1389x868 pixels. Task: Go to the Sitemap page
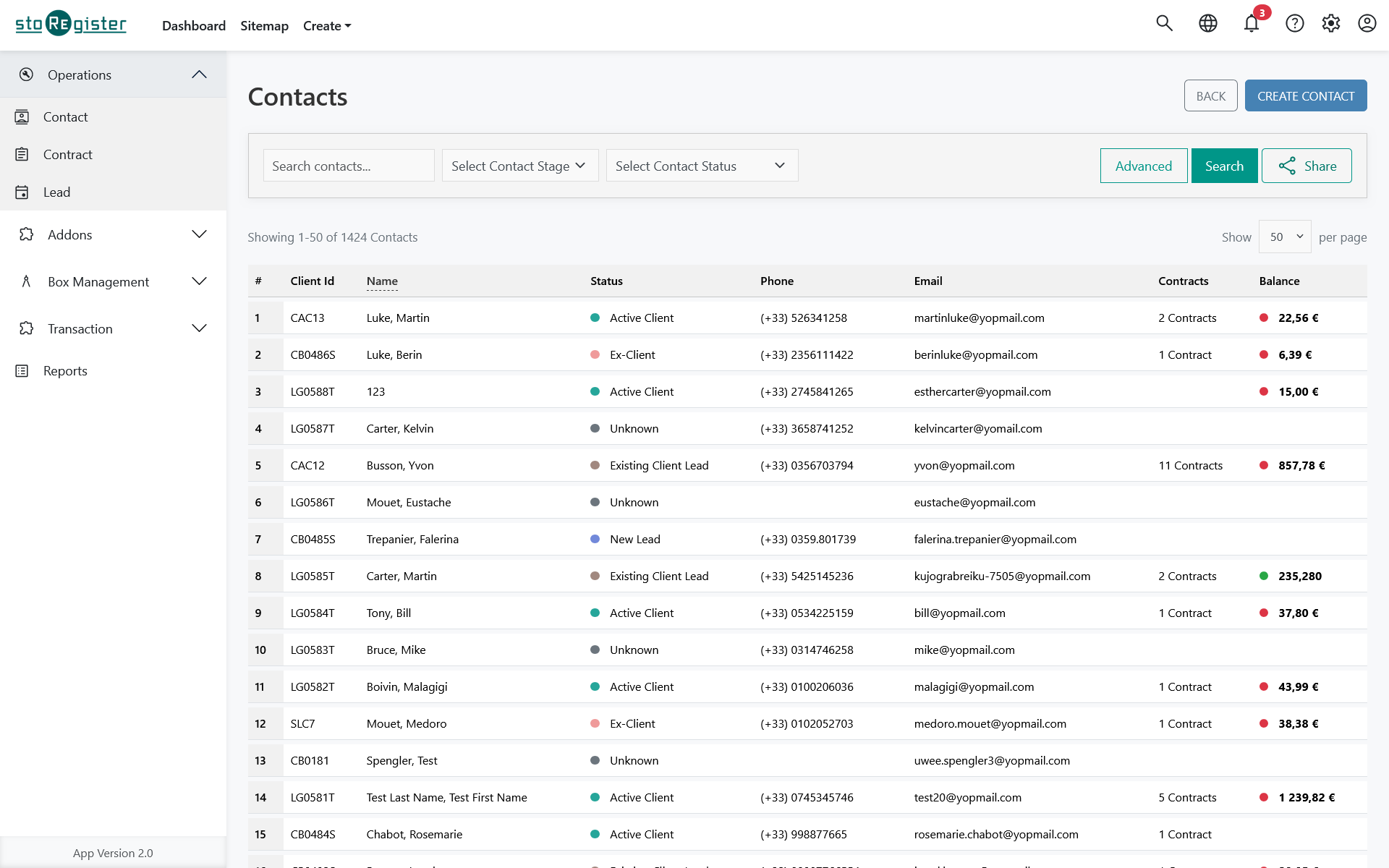(x=264, y=25)
